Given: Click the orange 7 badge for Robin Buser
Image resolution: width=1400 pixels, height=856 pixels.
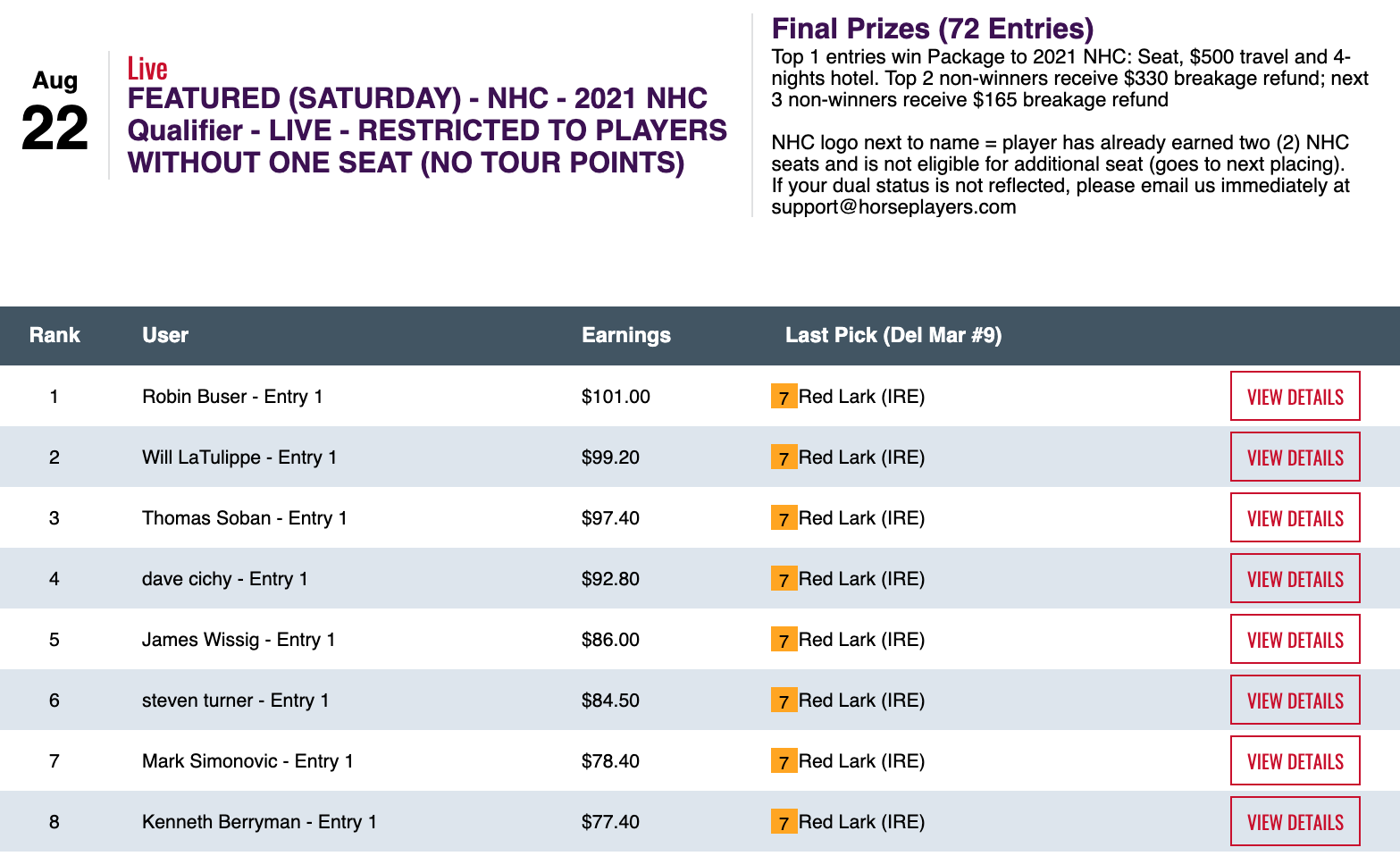Looking at the screenshot, I should coord(784,397).
